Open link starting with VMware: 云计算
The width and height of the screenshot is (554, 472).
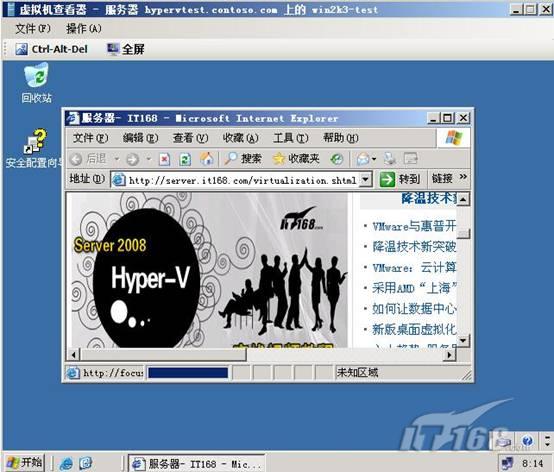tap(414, 267)
